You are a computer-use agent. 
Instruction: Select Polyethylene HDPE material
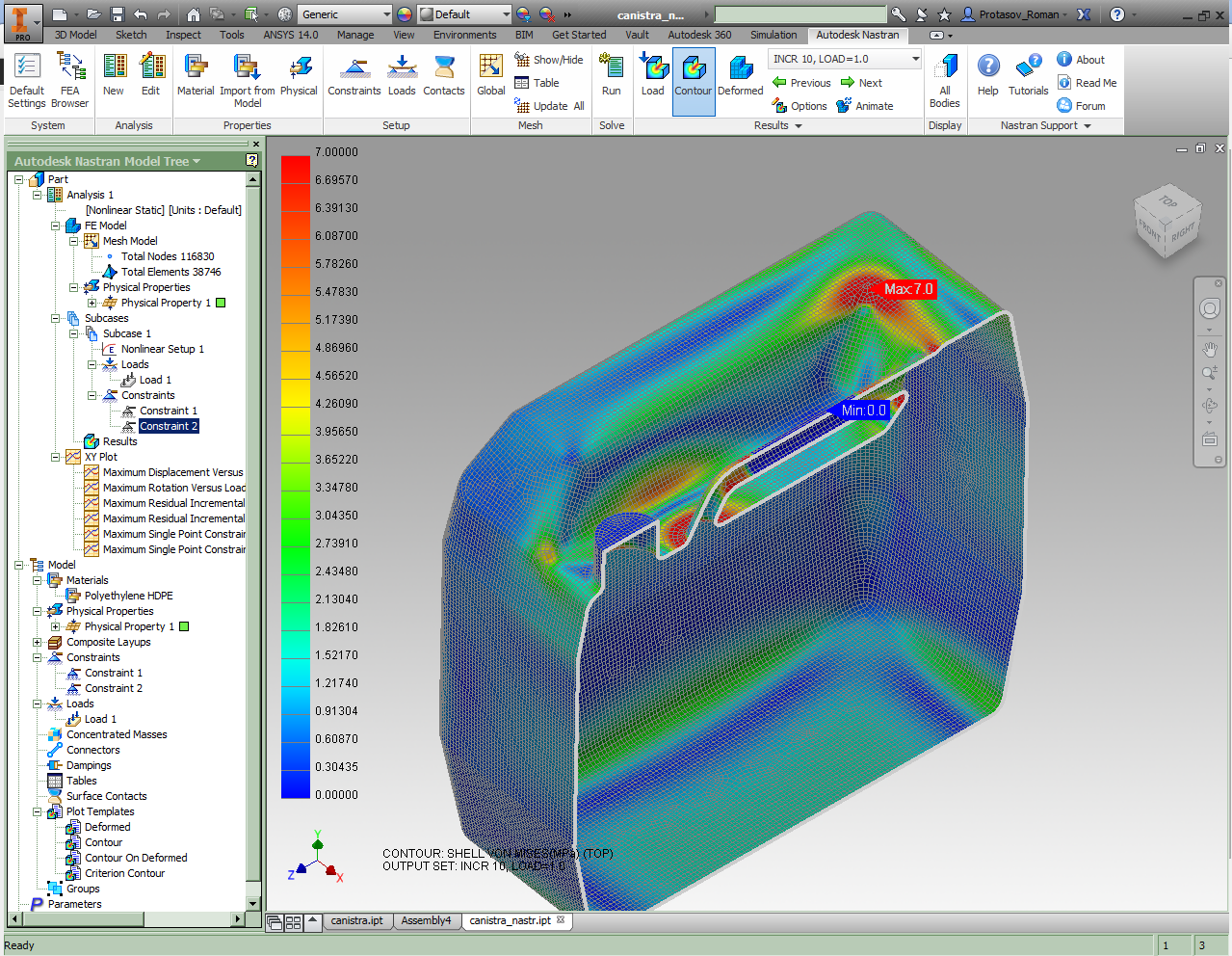pyautogui.click(x=128, y=596)
